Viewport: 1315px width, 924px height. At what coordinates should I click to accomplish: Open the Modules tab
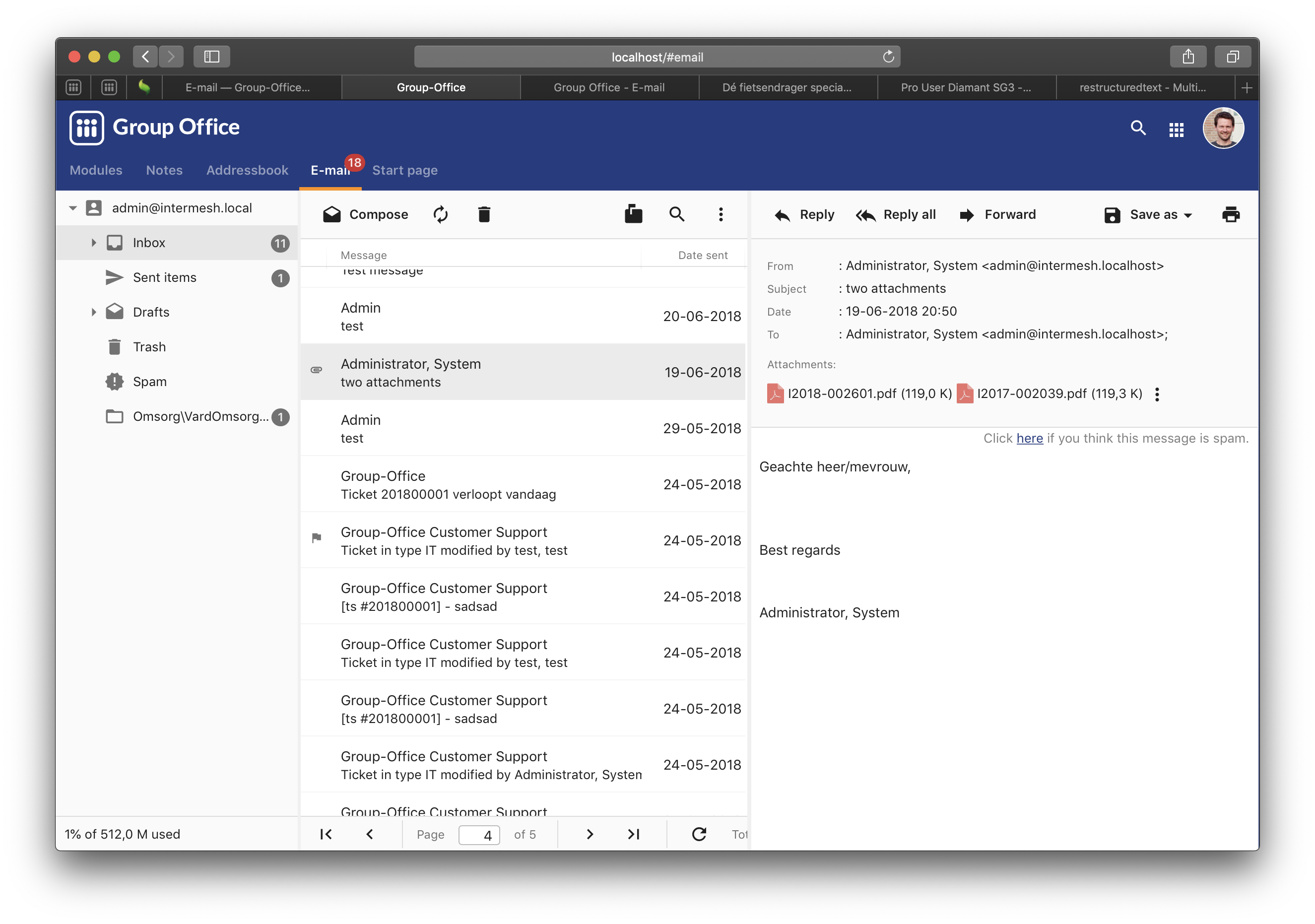pos(96,170)
